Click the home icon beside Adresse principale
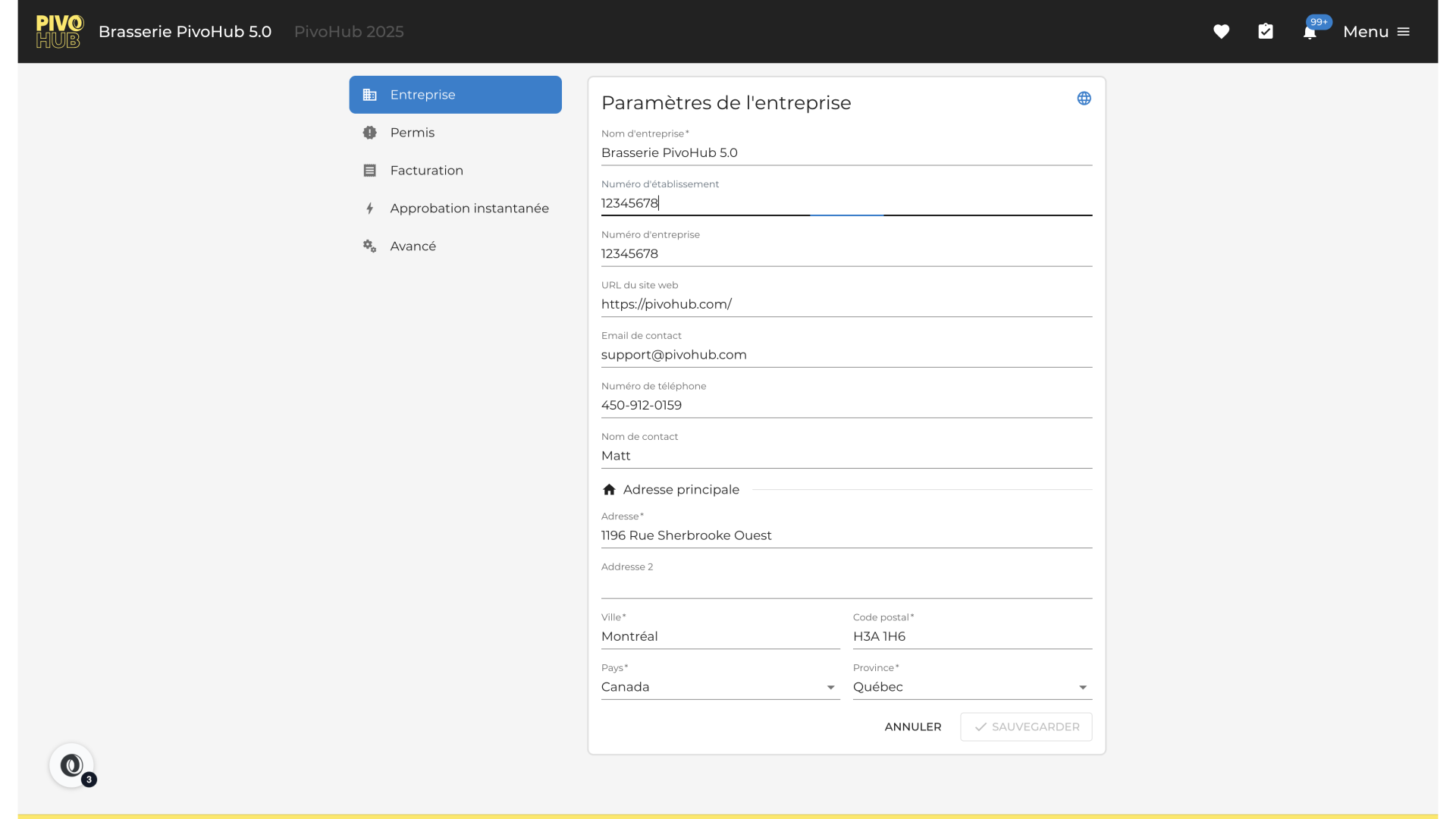Screen dimensions: 1456x819 609,490
